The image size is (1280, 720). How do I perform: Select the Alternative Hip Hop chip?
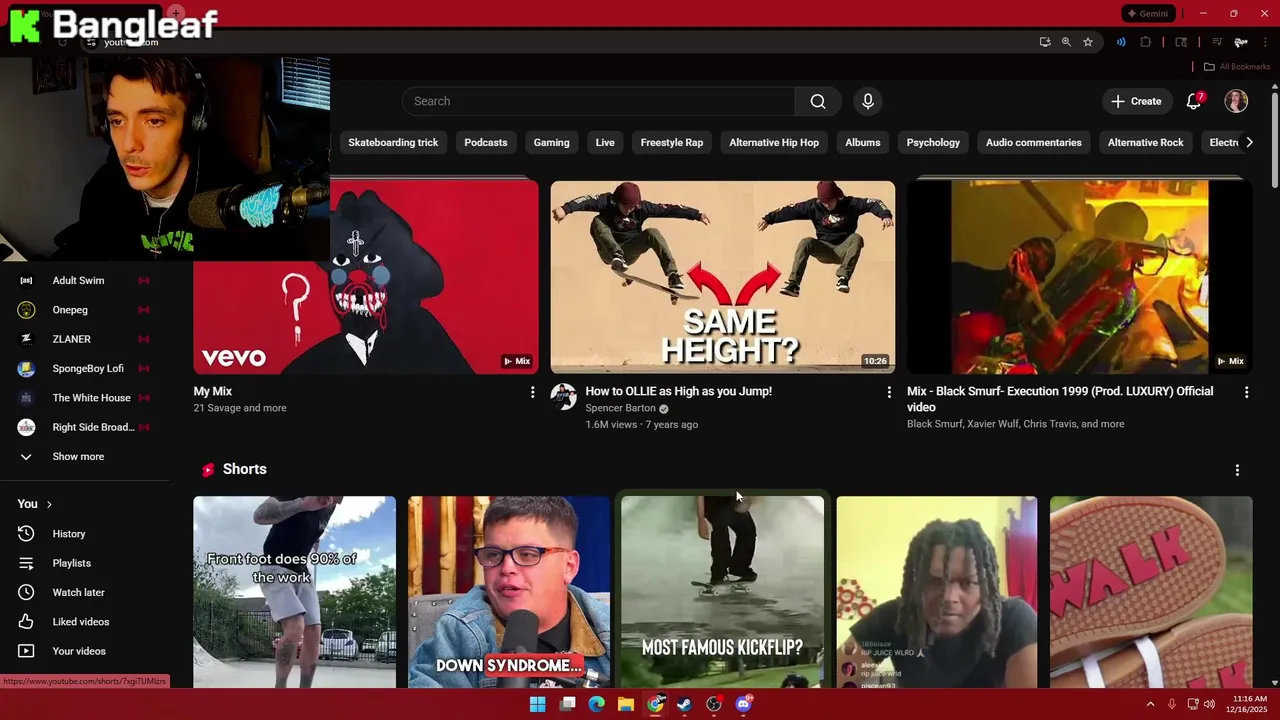[774, 142]
